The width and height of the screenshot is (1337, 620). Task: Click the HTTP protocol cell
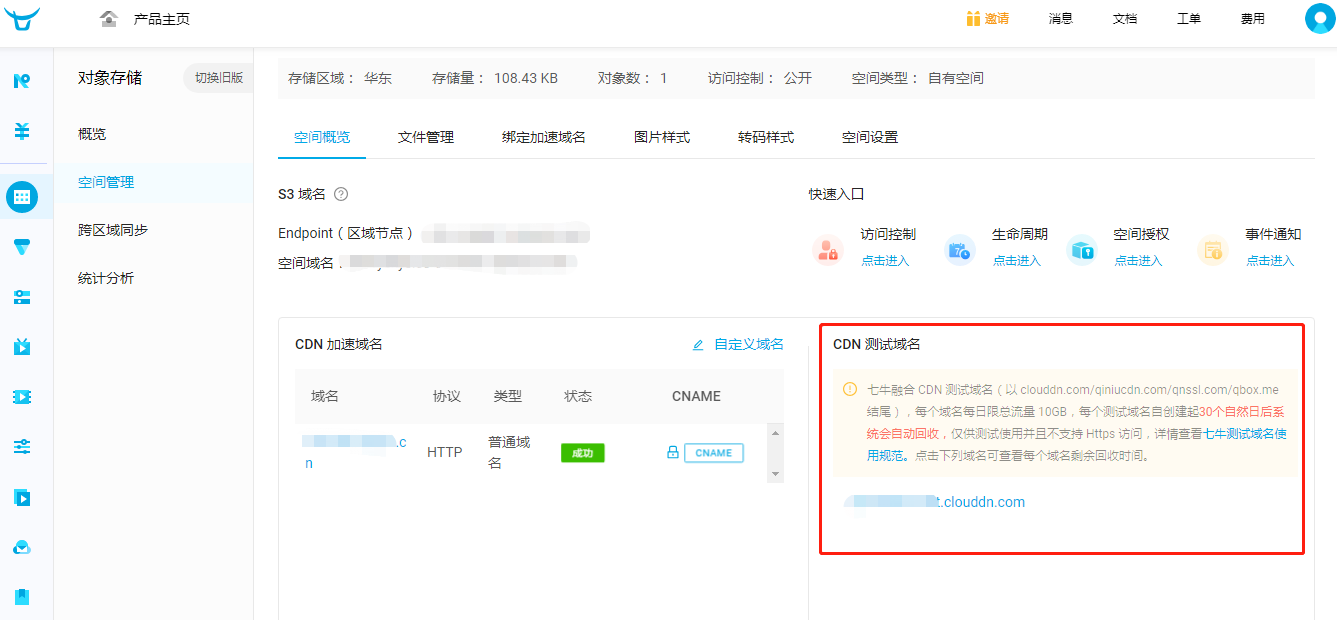click(445, 452)
